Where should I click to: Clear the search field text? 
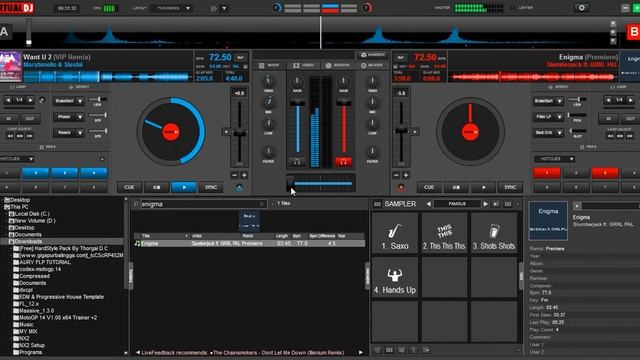(262, 204)
